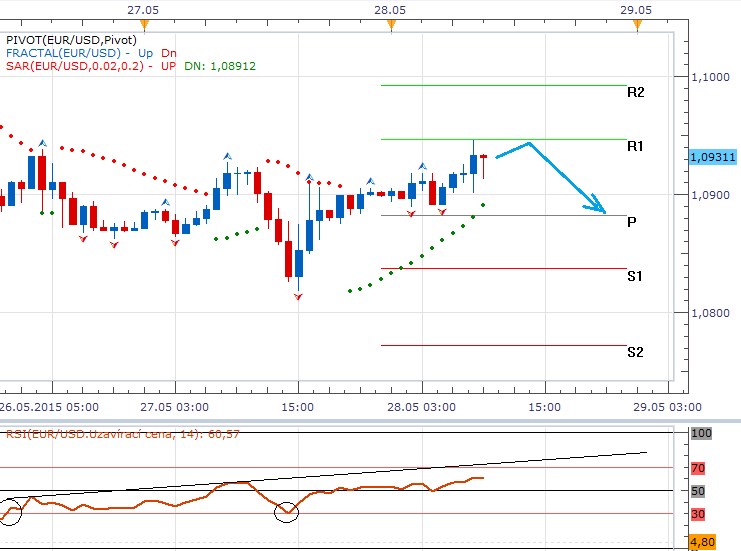
Task: Select the FRACTAL(EUR/USD) indicator label
Action: [63, 53]
